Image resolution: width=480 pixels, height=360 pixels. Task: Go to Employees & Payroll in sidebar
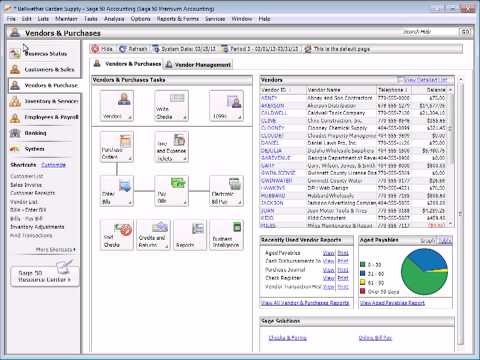pyautogui.click(x=44, y=117)
